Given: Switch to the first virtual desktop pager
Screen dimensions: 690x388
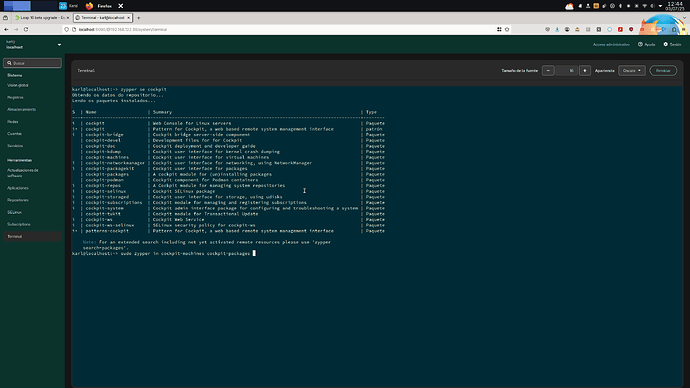Looking at the screenshot, I should 17,6.
